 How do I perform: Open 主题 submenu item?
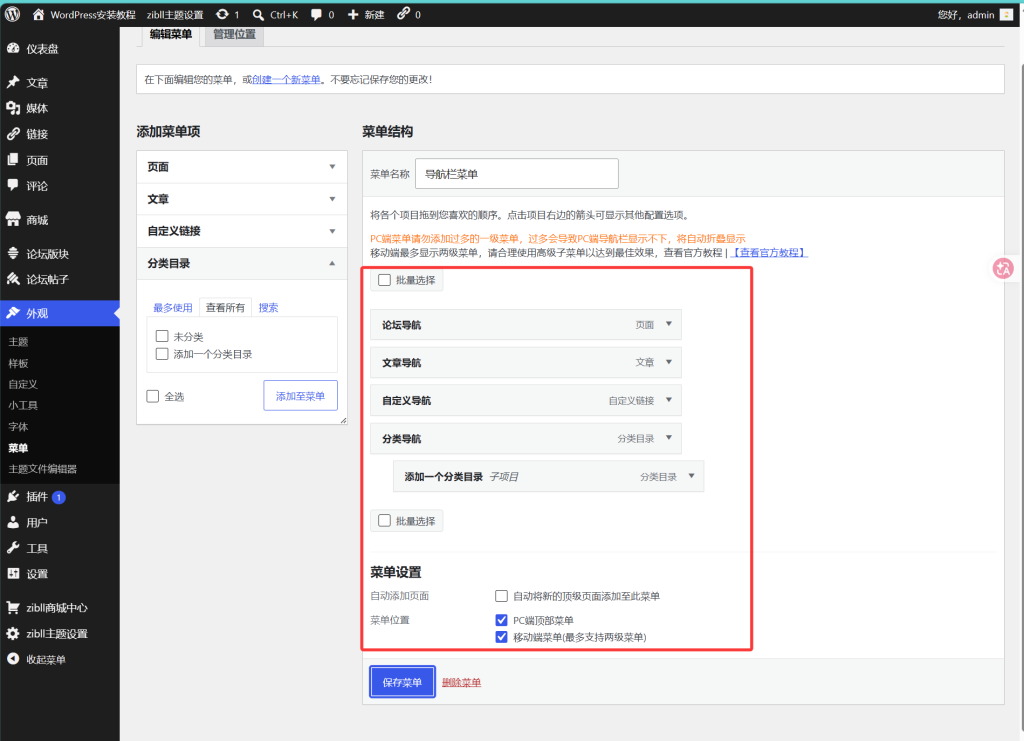(x=18, y=342)
